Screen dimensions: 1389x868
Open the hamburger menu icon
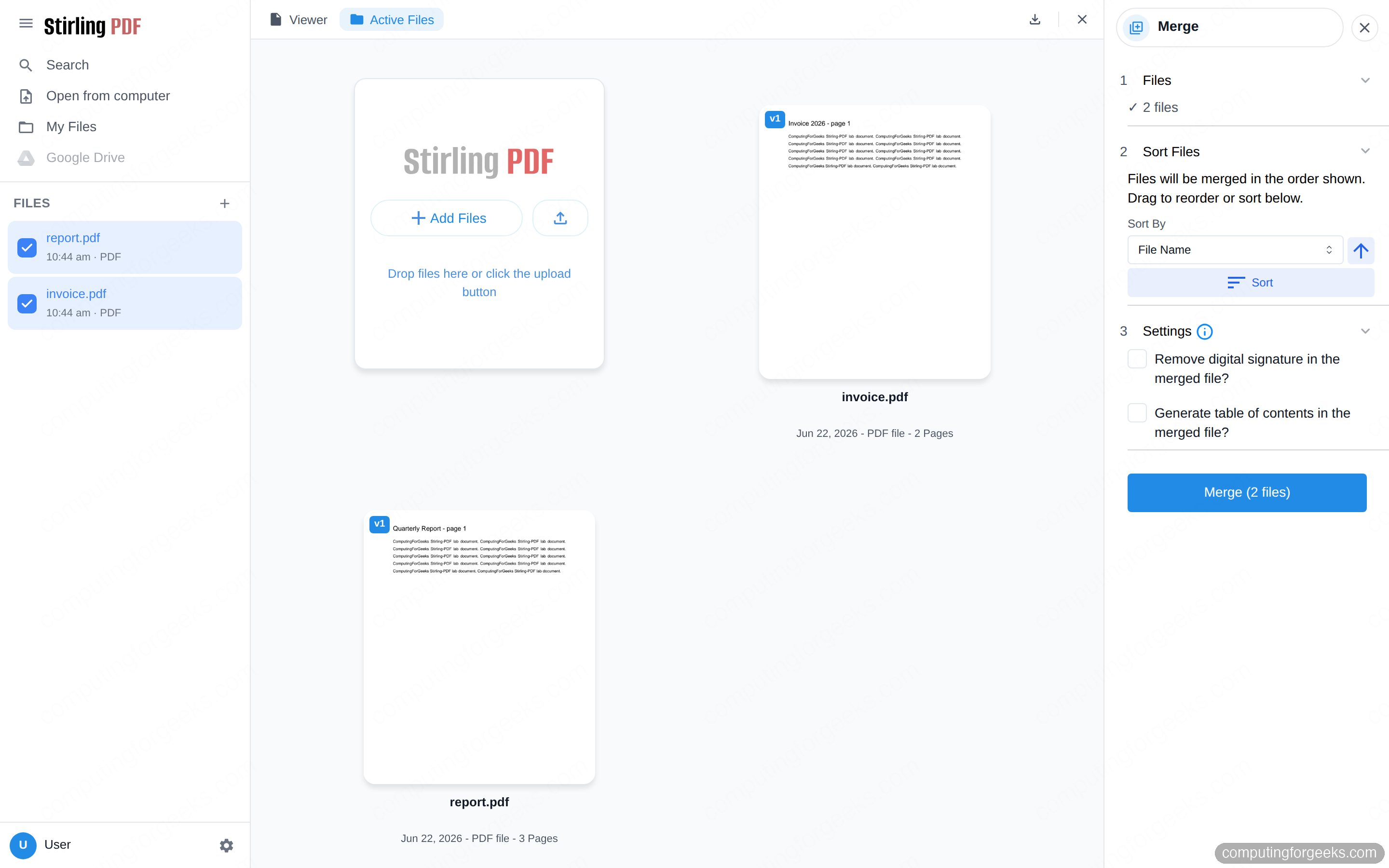pos(26,24)
